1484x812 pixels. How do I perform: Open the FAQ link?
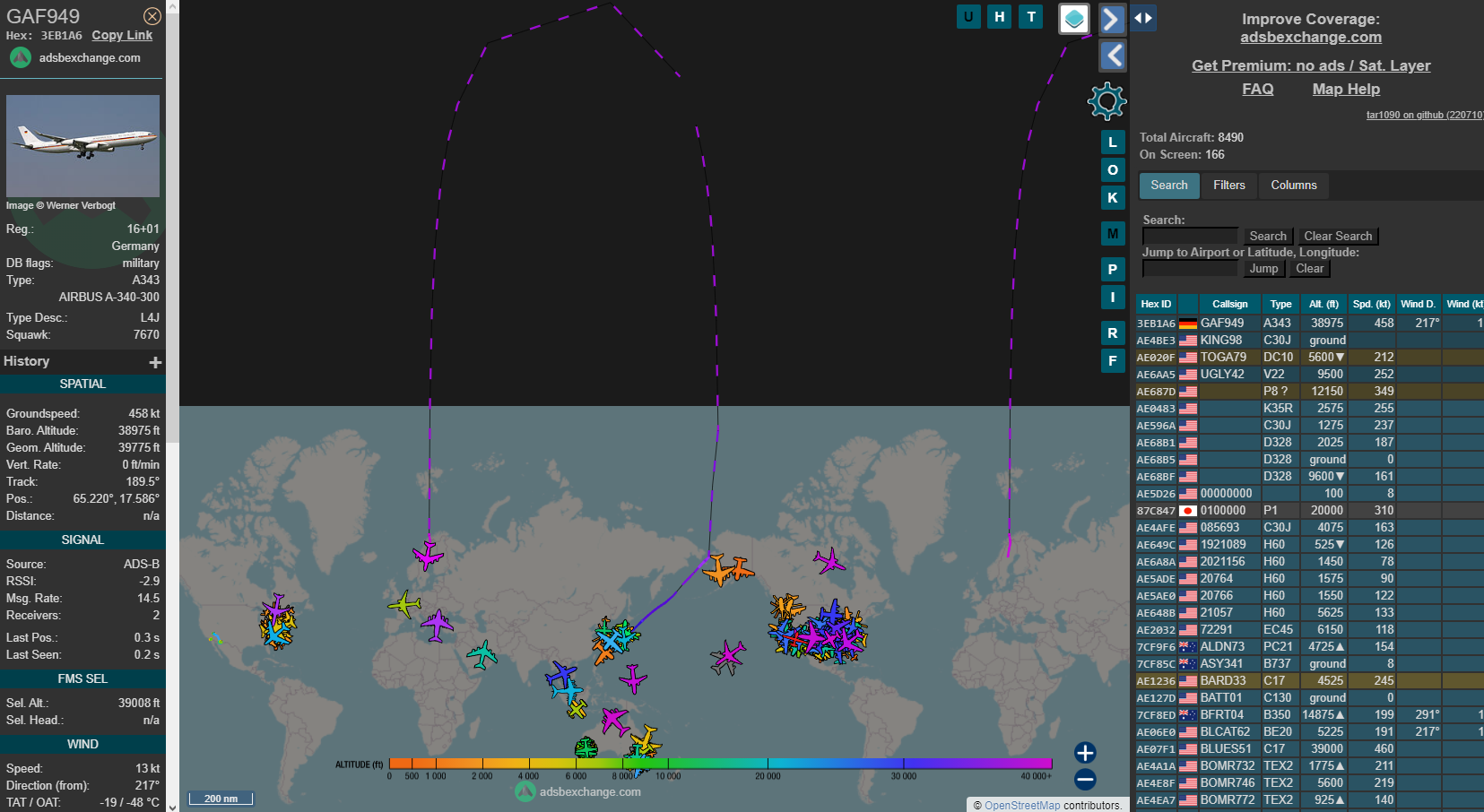(x=1257, y=89)
